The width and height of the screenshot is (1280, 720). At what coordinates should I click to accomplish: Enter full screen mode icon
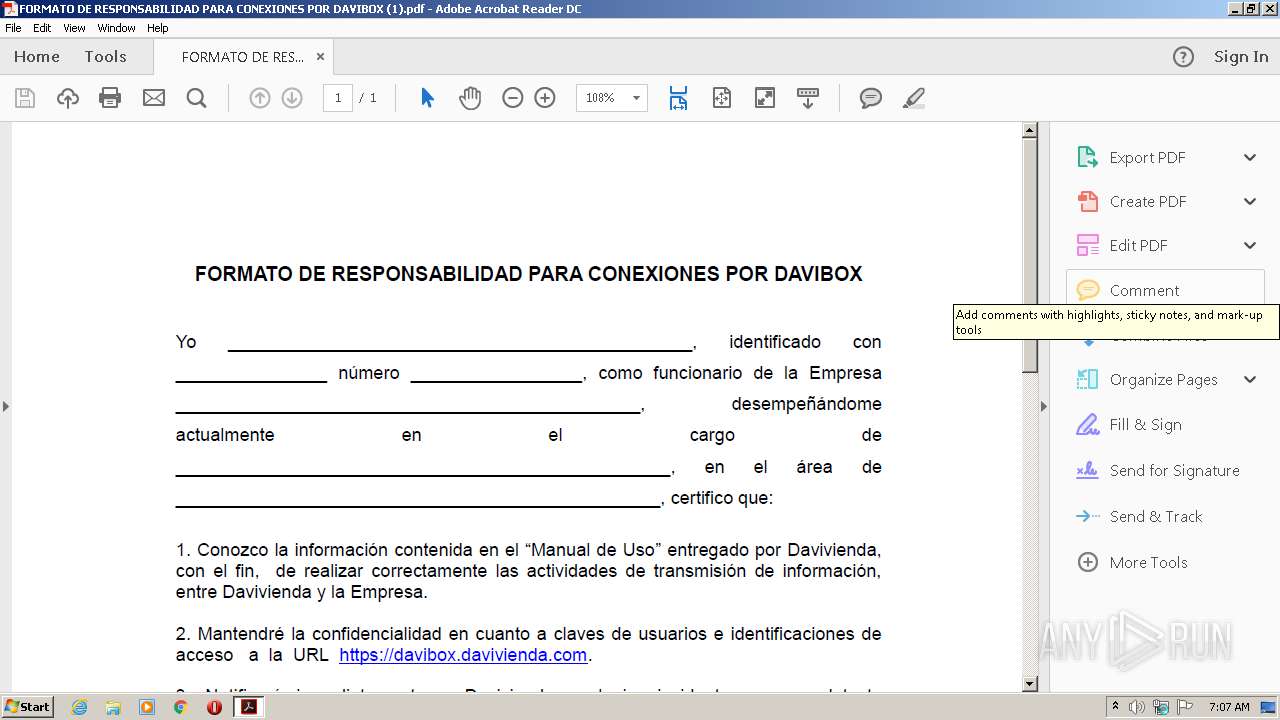765,98
